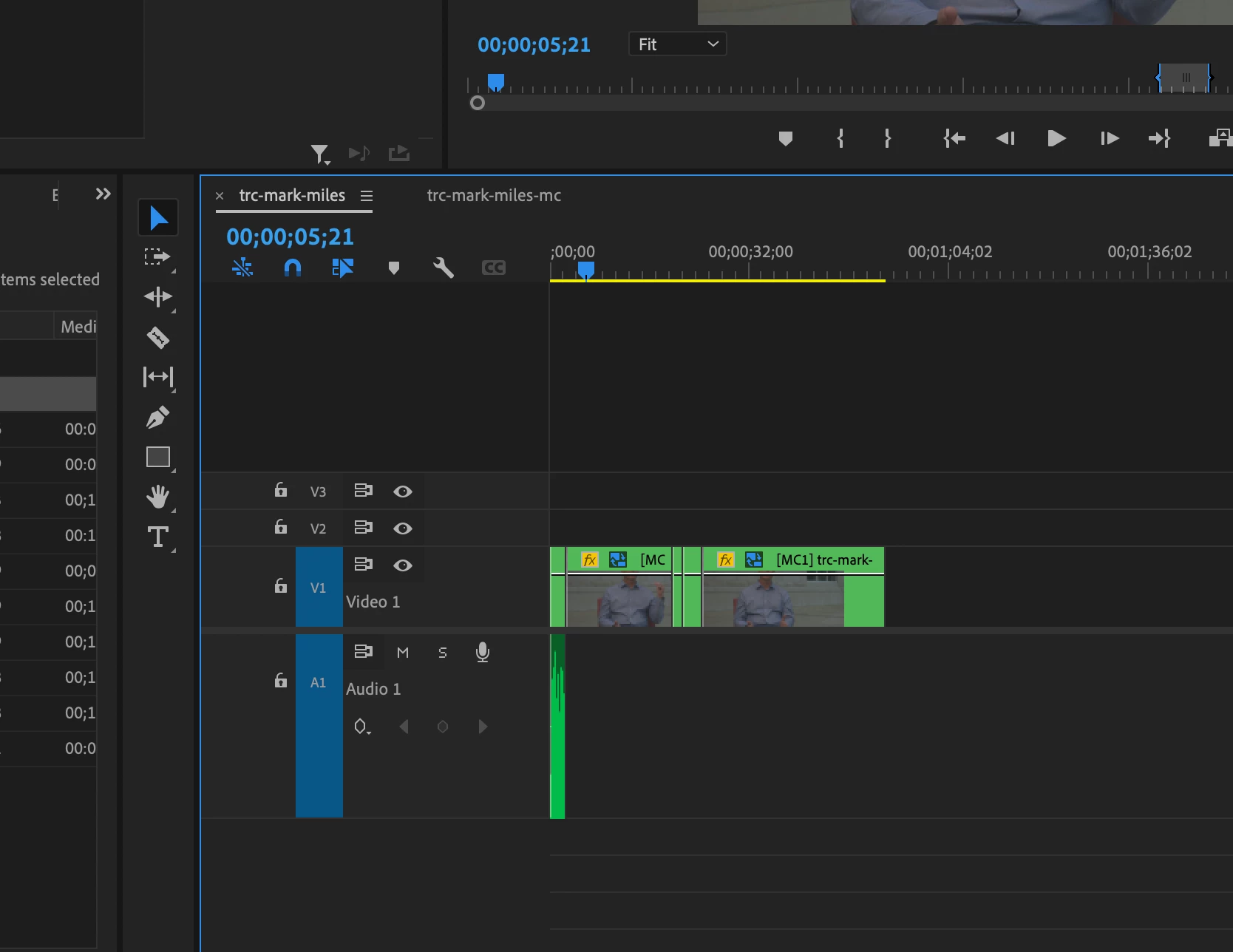Play the sequence in Program Monitor

pyautogui.click(x=1057, y=138)
